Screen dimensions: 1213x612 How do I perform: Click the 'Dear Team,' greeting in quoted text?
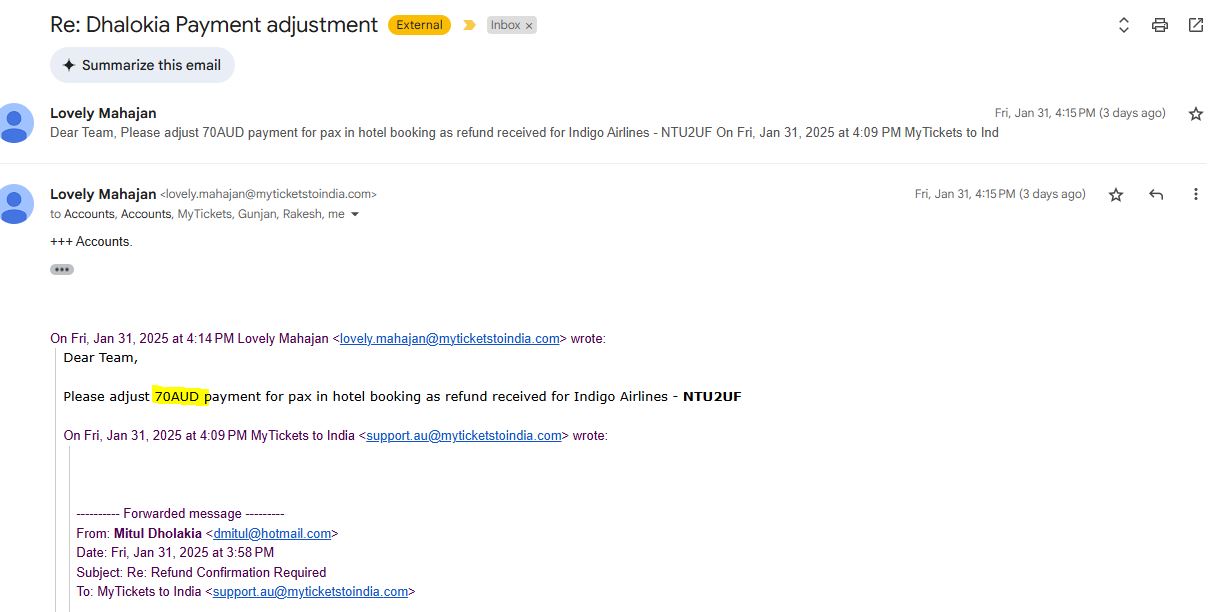[100, 358]
